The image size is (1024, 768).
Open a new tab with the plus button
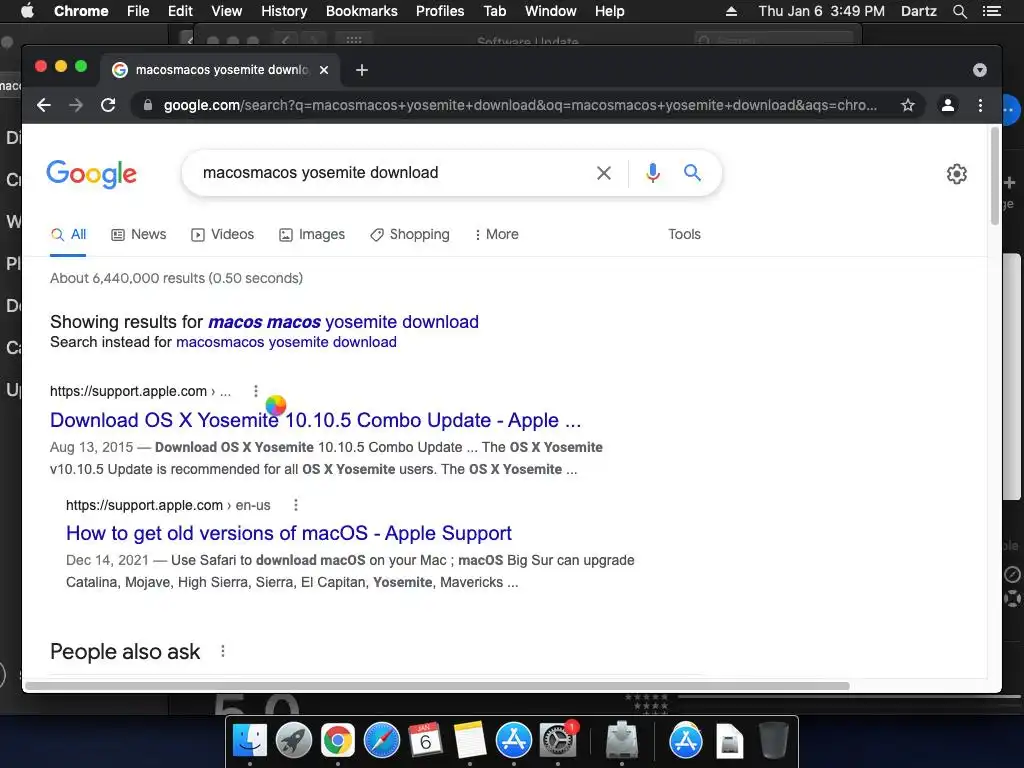point(362,70)
